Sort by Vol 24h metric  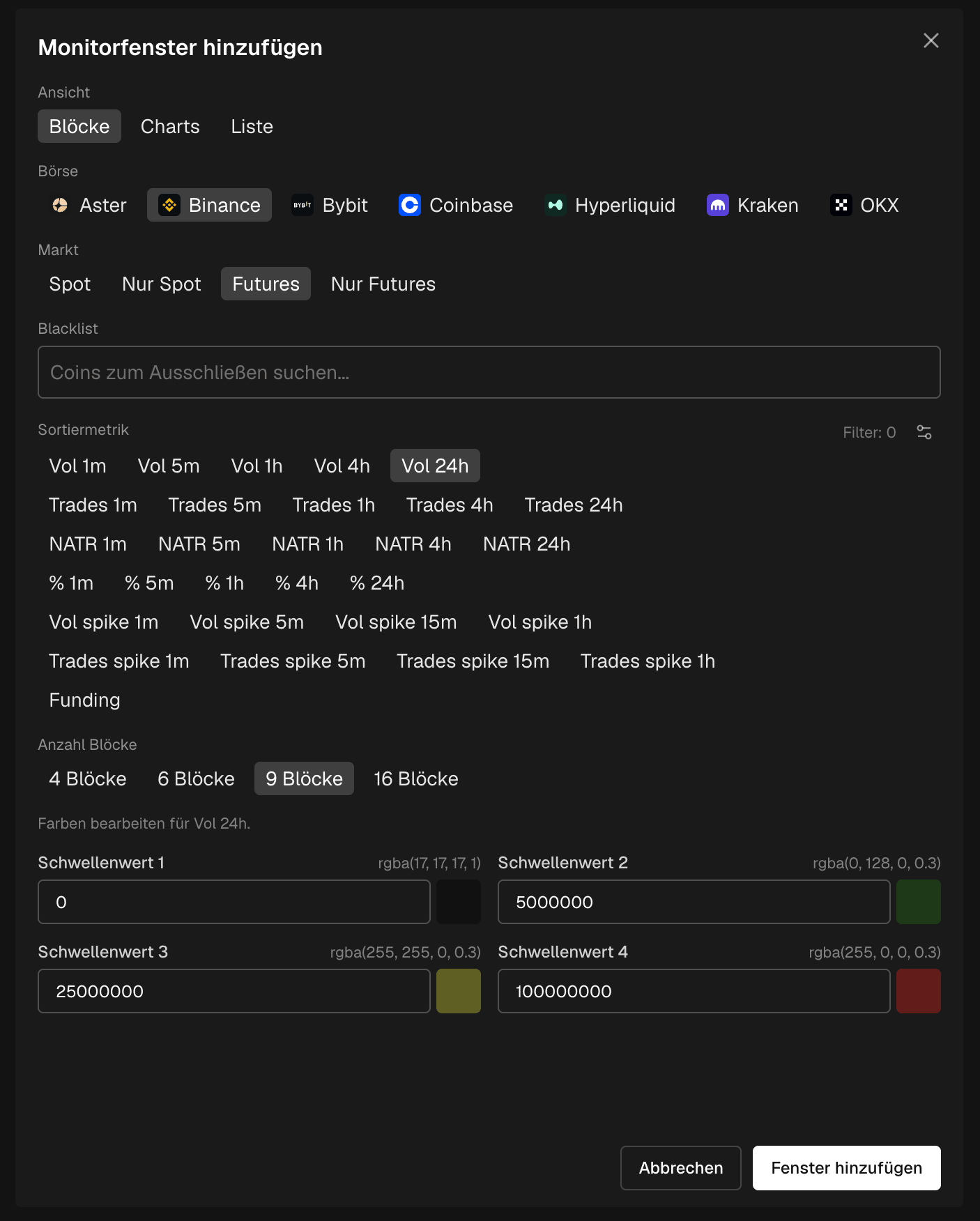point(435,466)
